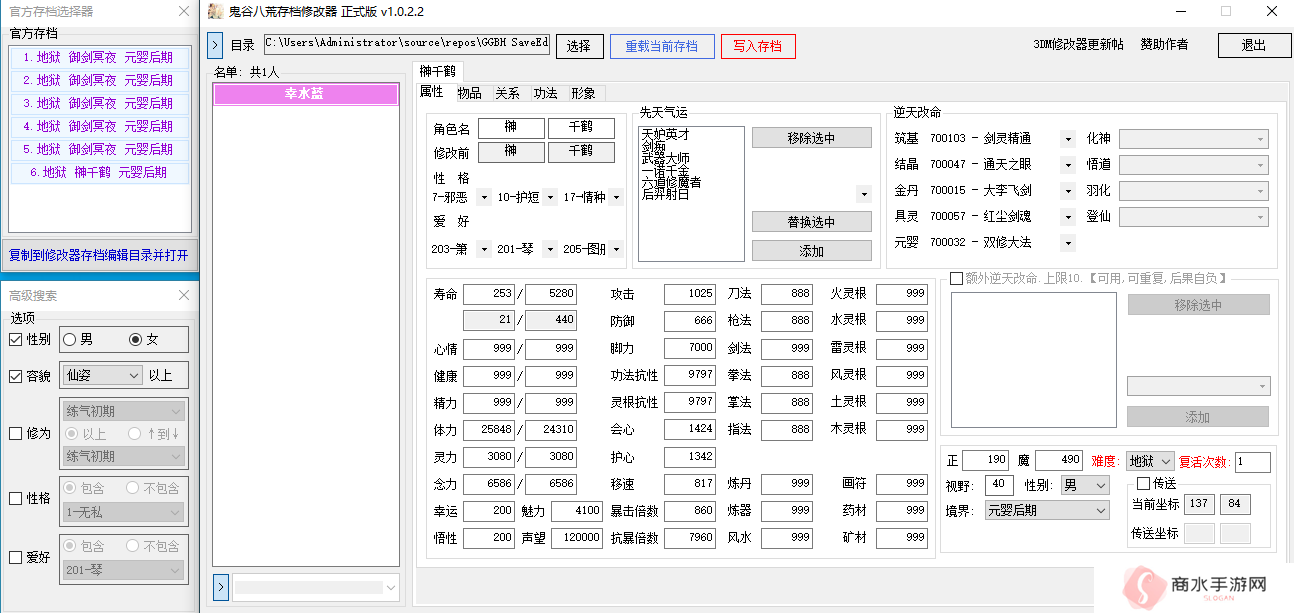Viewport: 1294px width, 613px height.
Task: Enable the 传送 checkbox
Action: click(x=1143, y=484)
